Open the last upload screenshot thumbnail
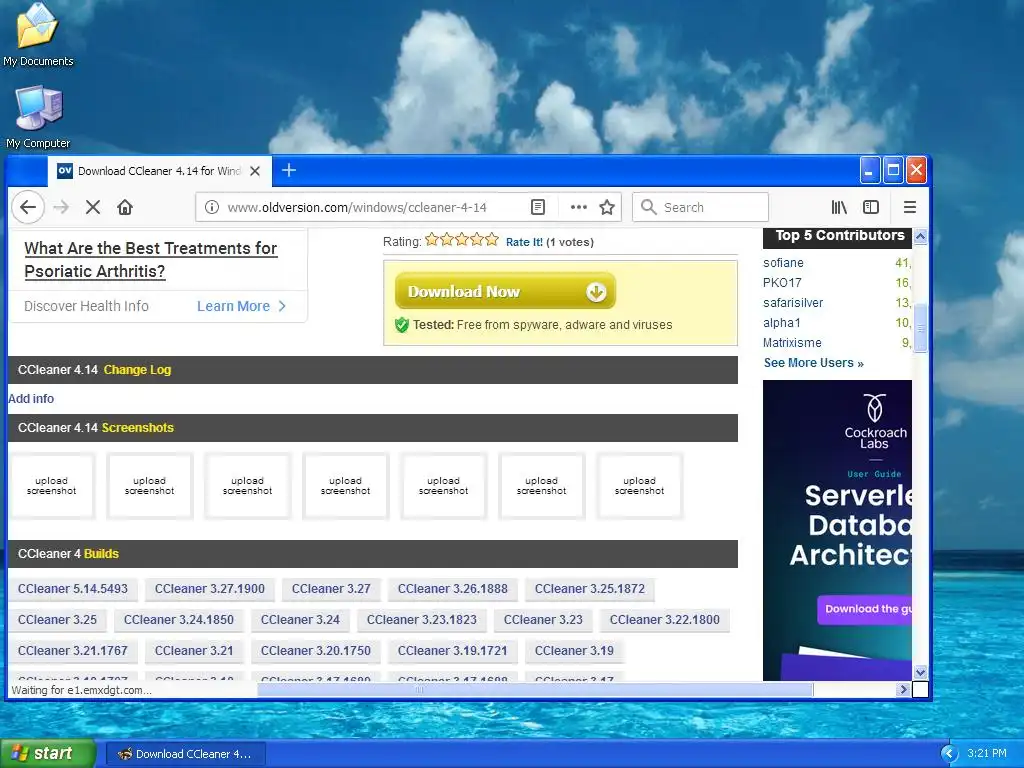 639,486
